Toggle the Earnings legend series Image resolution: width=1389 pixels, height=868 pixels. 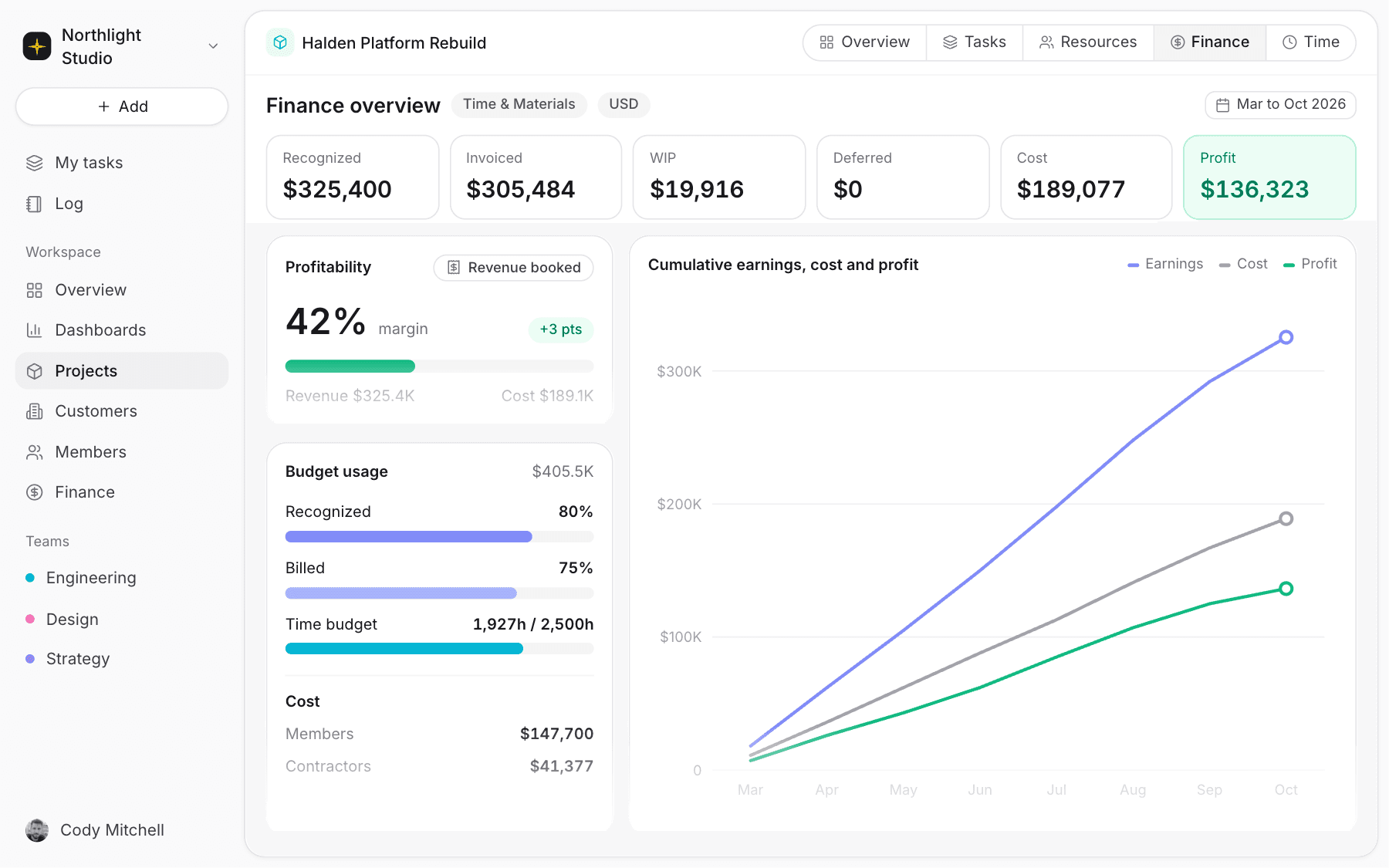pyautogui.click(x=1165, y=264)
